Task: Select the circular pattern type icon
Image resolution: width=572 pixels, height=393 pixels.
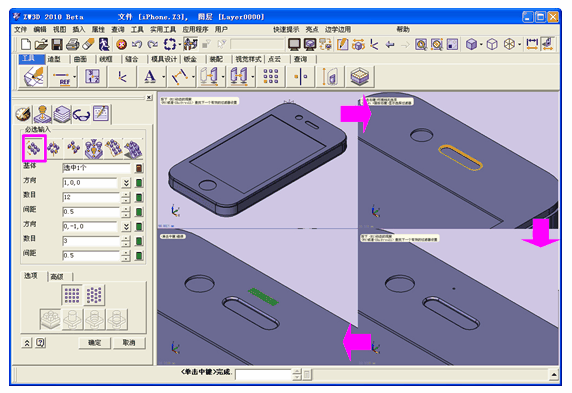Action: pos(54,149)
